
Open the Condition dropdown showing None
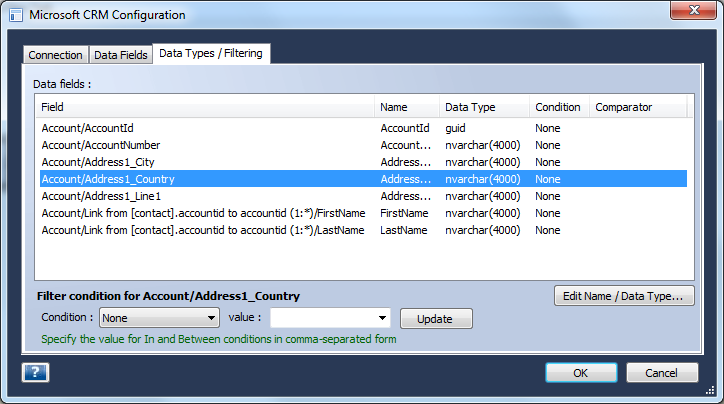tap(159, 318)
